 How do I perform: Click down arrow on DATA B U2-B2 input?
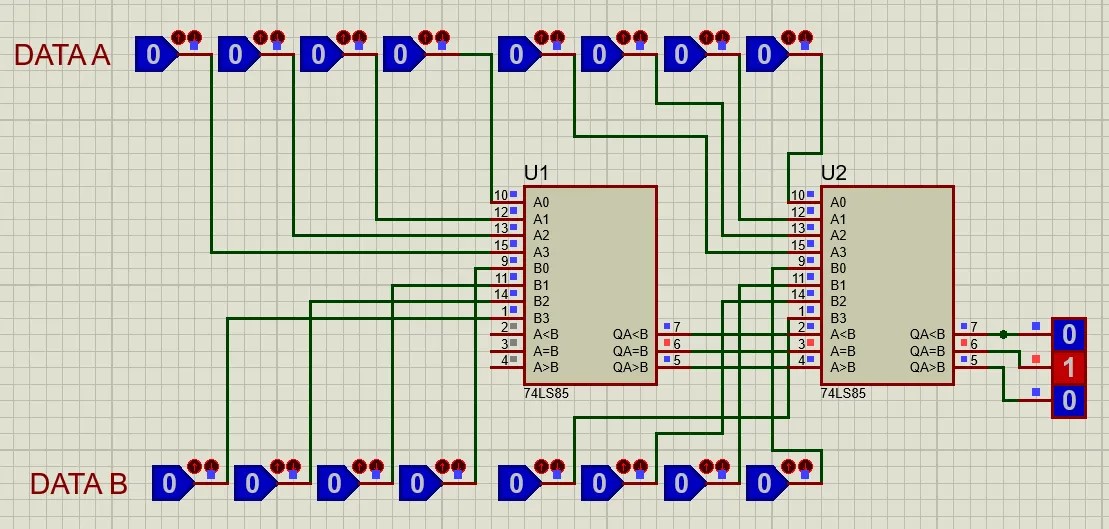tap(640, 466)
